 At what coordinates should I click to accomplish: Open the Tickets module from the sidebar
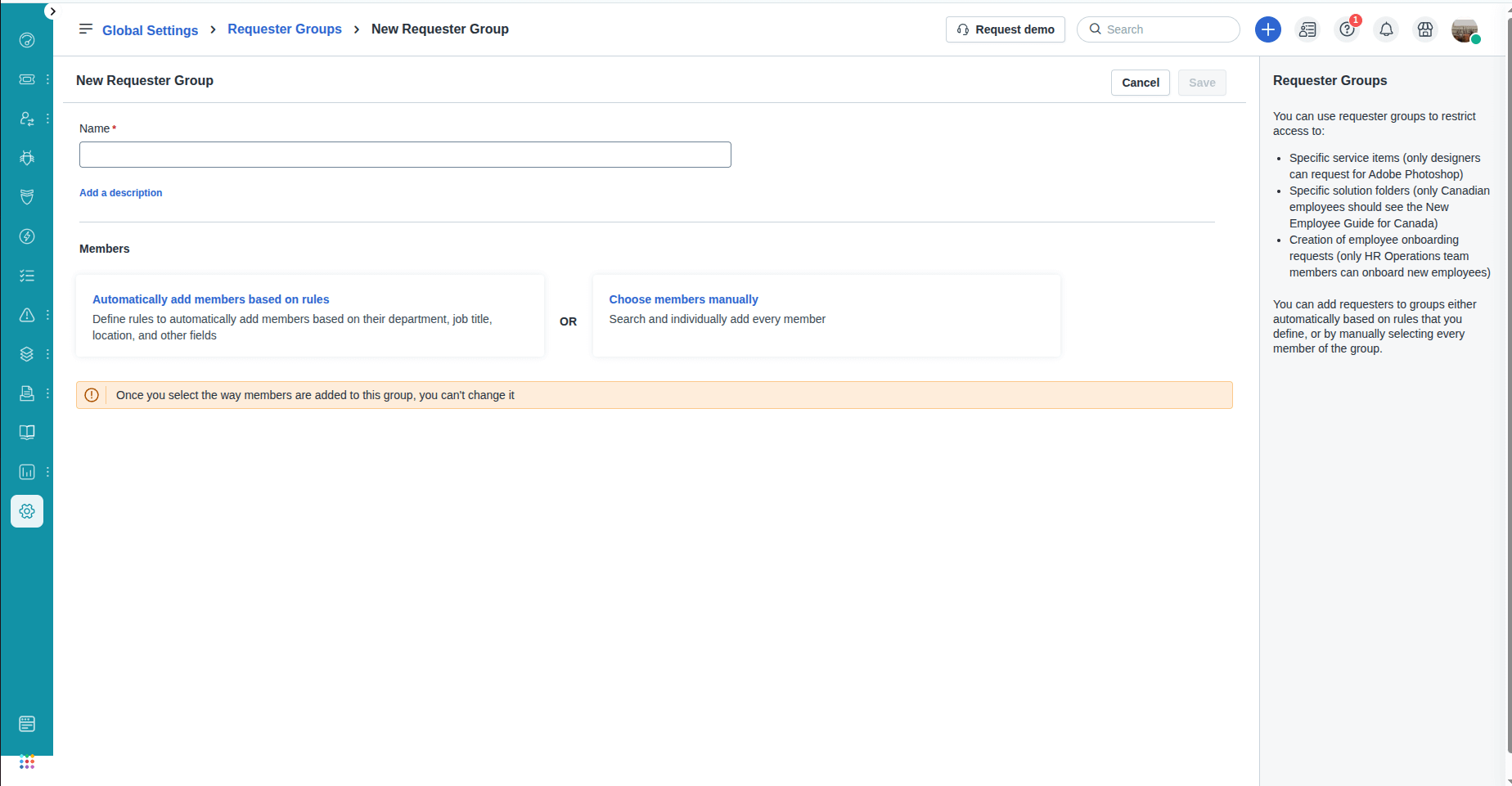[26, 79]
